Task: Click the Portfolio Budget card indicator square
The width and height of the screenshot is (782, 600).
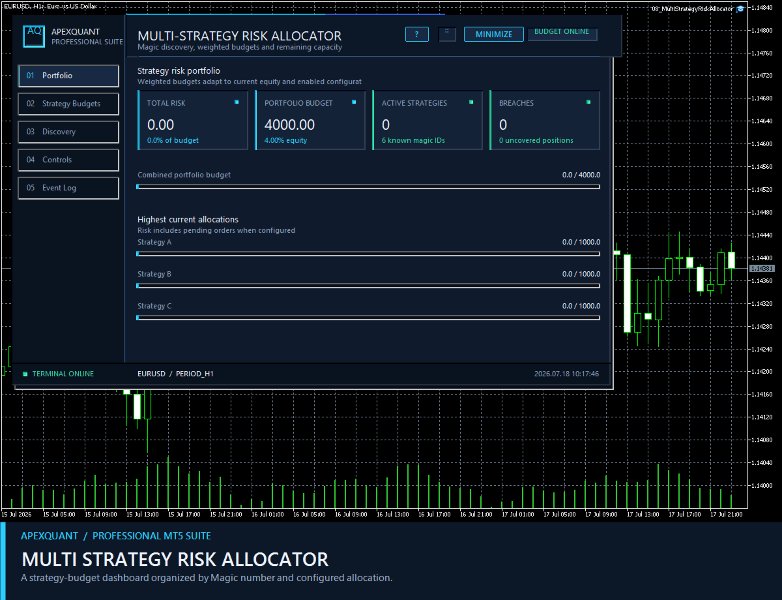Action: [354, 102]
